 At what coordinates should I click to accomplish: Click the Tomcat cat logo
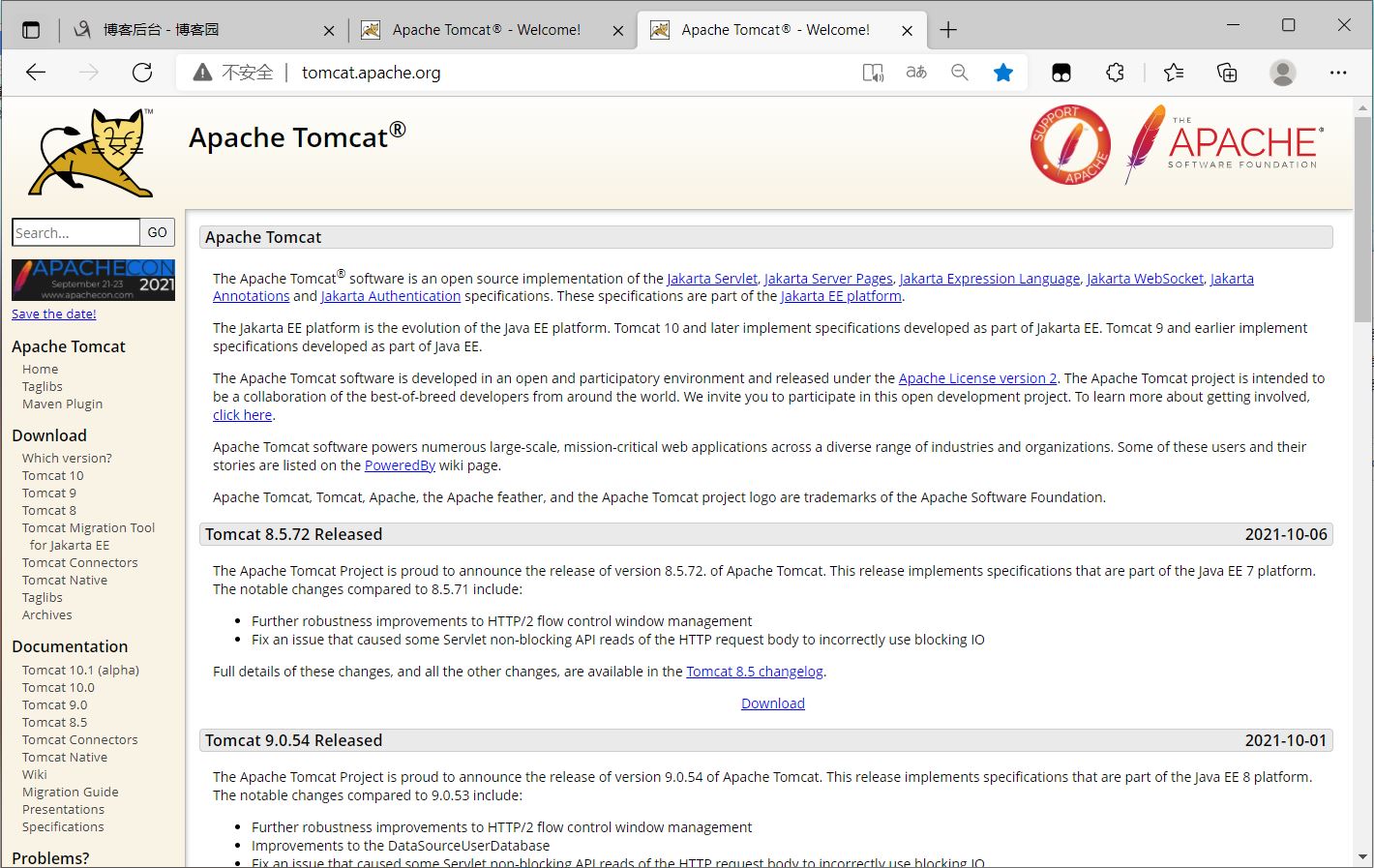(92, 152)
